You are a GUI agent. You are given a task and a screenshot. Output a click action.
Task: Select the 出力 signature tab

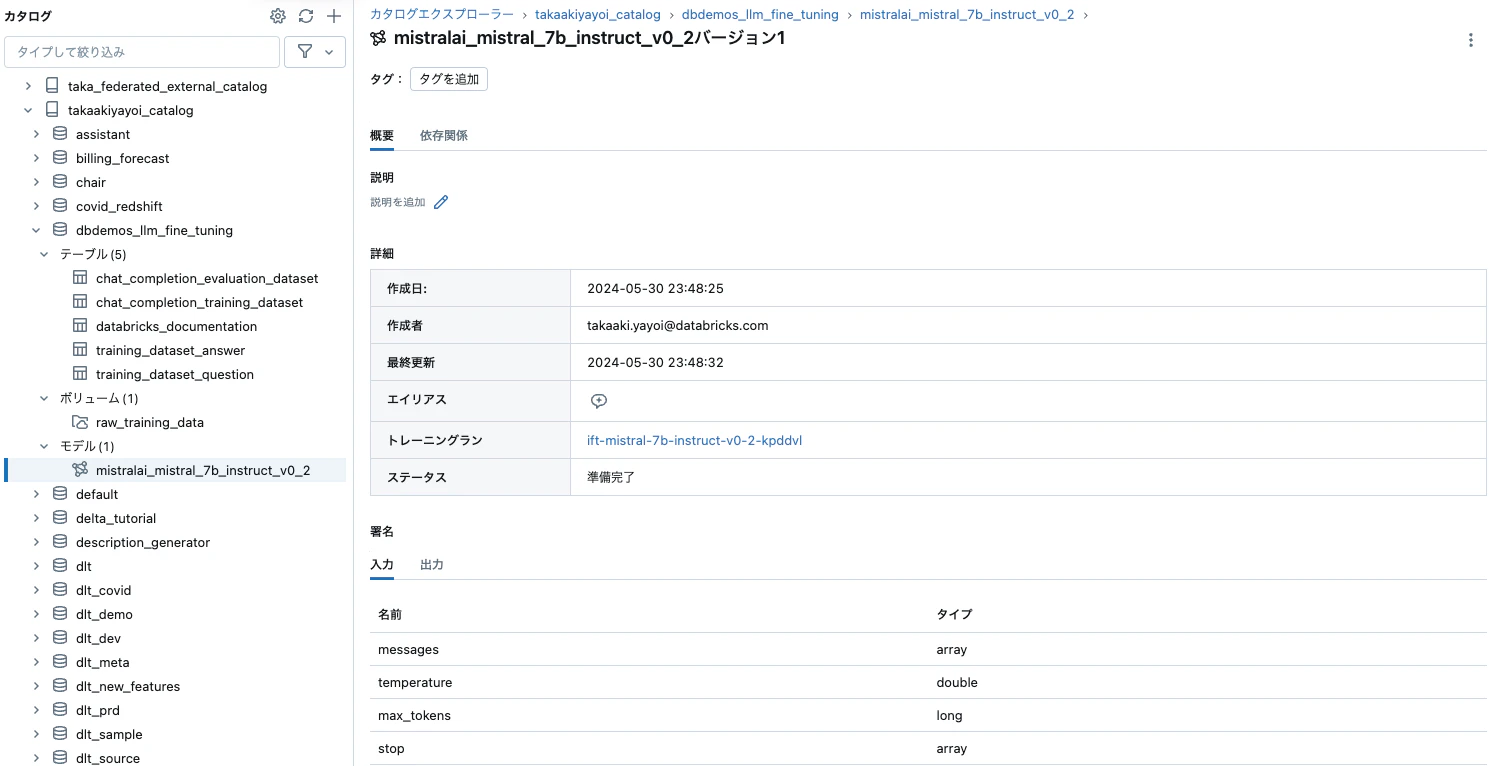(432, 565)
